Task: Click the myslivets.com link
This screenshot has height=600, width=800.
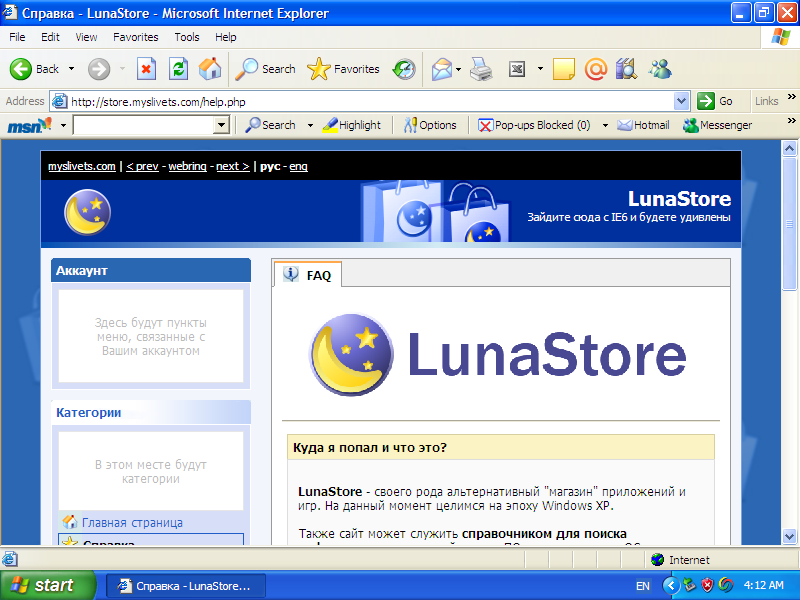Action: (x=82, y=166)
